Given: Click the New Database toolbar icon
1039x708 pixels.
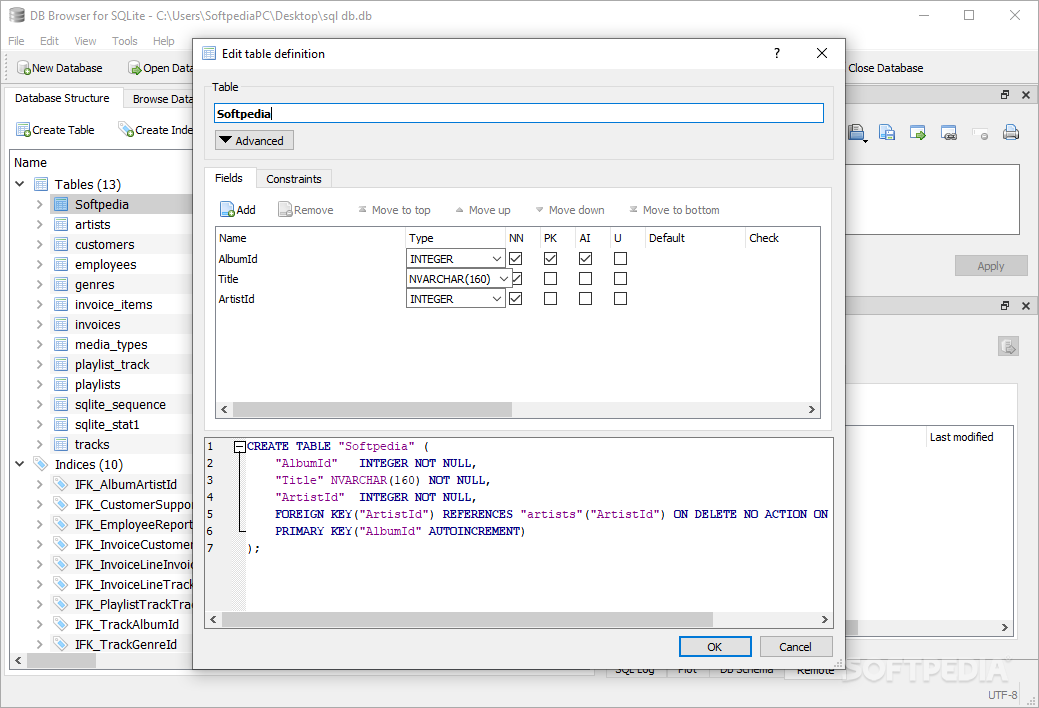Looking at the screenshot, I should pyautogui.click(x=24, y=68).
